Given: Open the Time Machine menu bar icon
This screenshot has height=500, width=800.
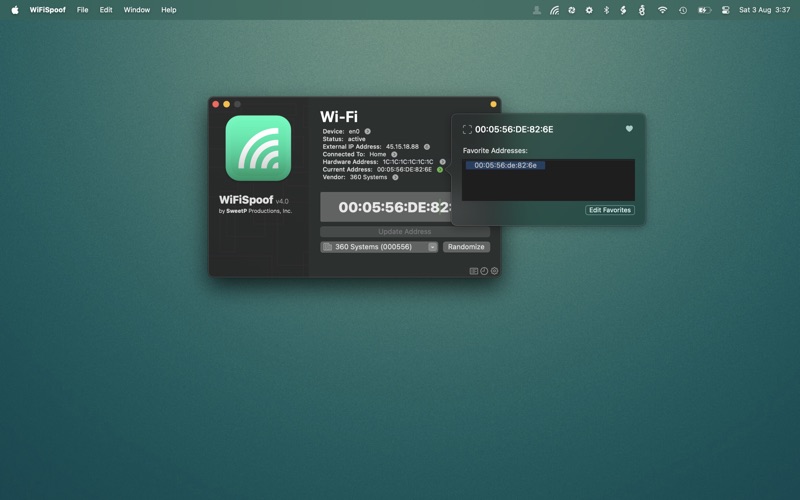Looking at the screenshot, I should pos(683,10).
